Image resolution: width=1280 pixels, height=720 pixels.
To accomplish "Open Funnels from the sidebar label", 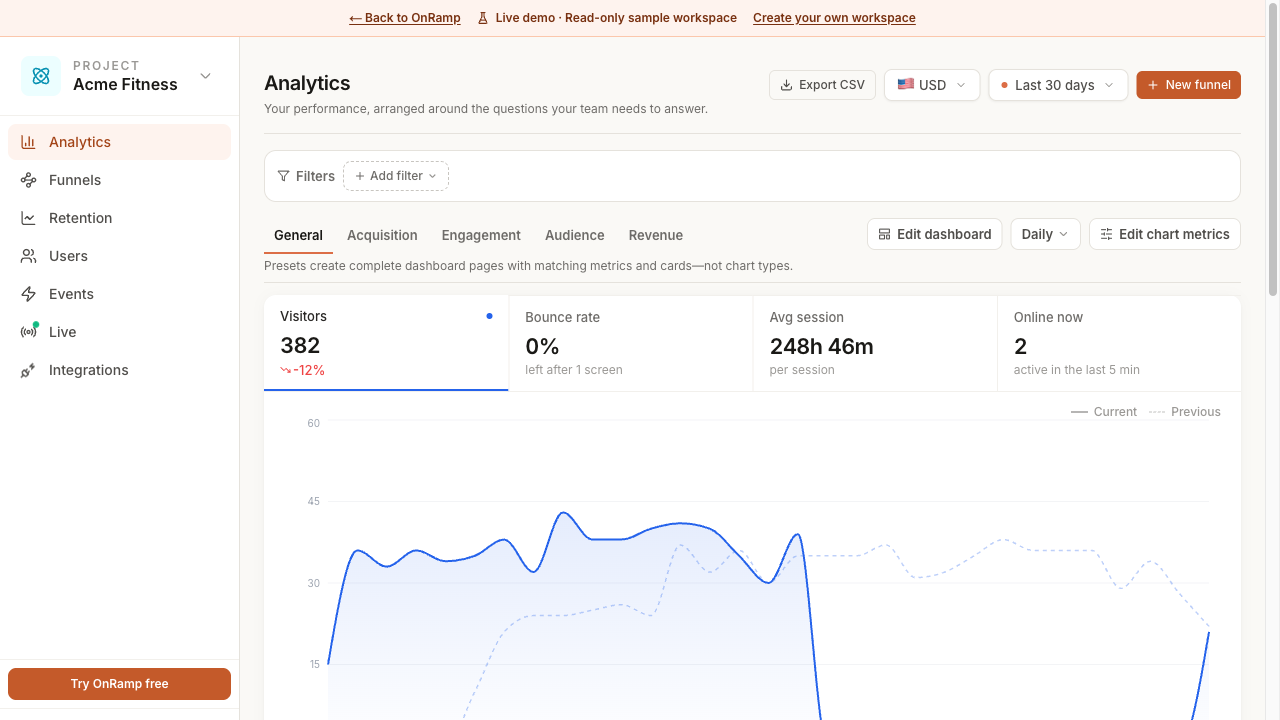I will (75, 180).
